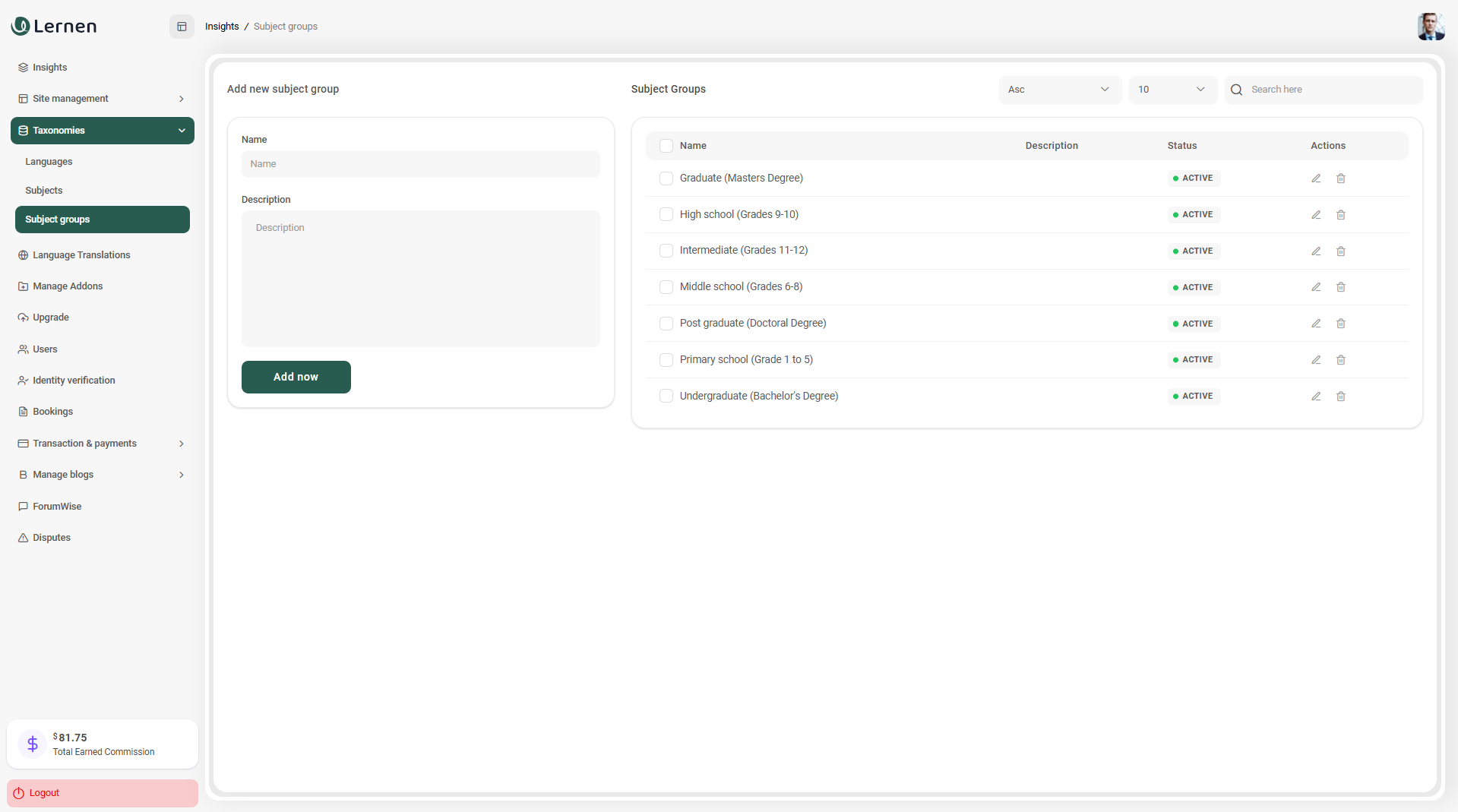
Task: Open the user profile avatar
Action: pos(1431,27)
